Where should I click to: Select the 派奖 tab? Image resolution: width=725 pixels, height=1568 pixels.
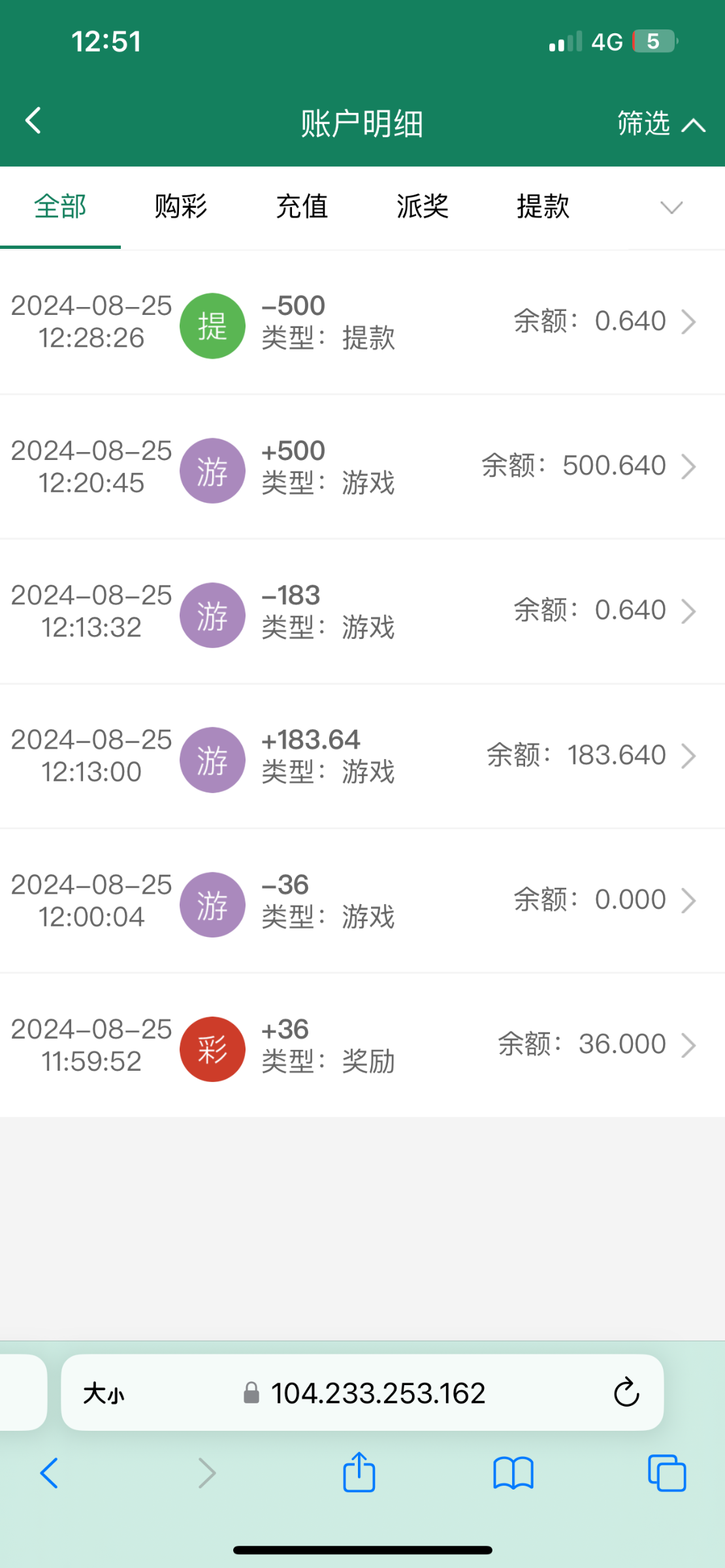(x=423, y=206)
